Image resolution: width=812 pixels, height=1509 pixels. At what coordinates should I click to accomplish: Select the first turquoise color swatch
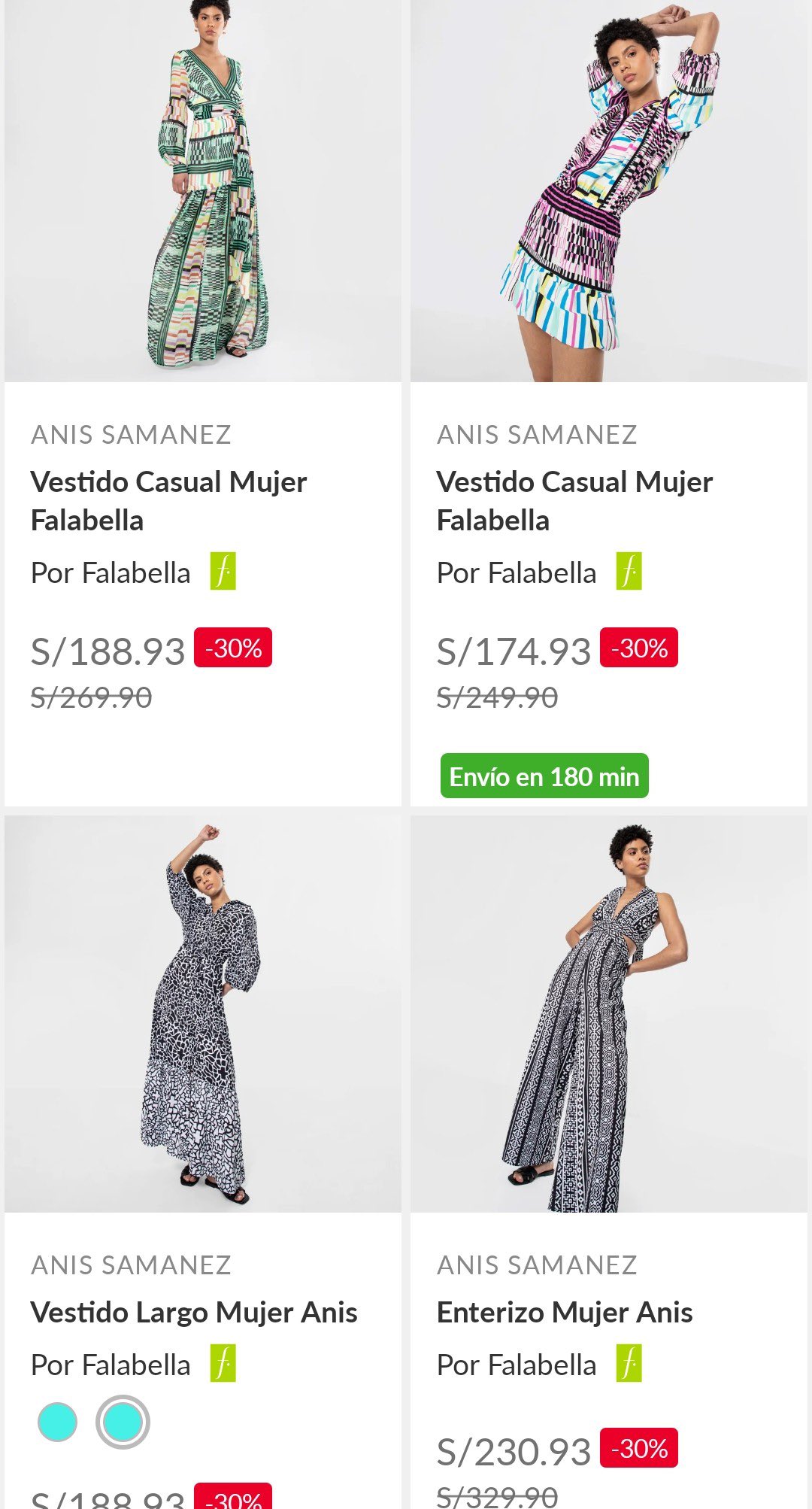58,1422
